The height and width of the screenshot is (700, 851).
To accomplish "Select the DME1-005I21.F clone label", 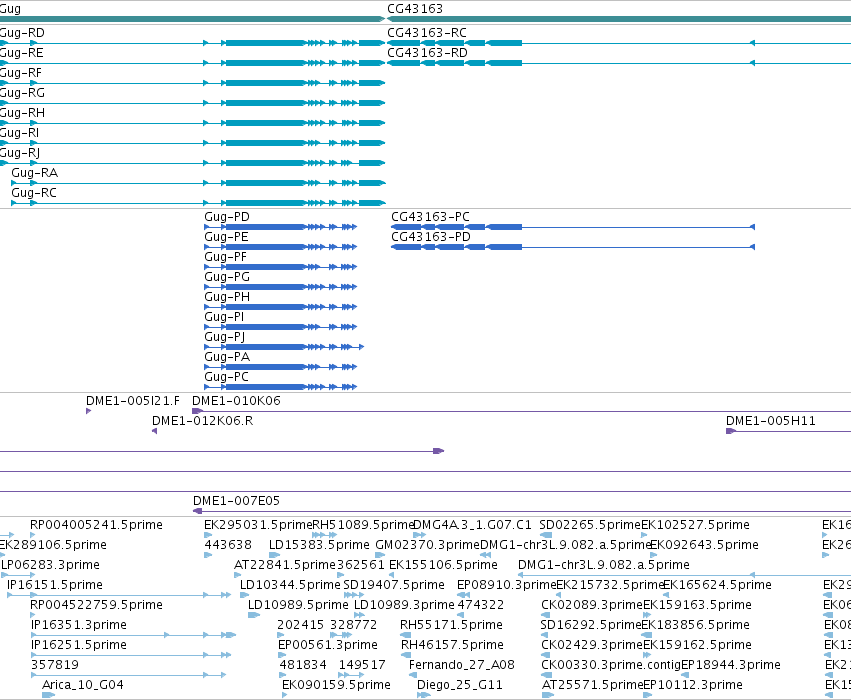I will (x=133, y=401).
